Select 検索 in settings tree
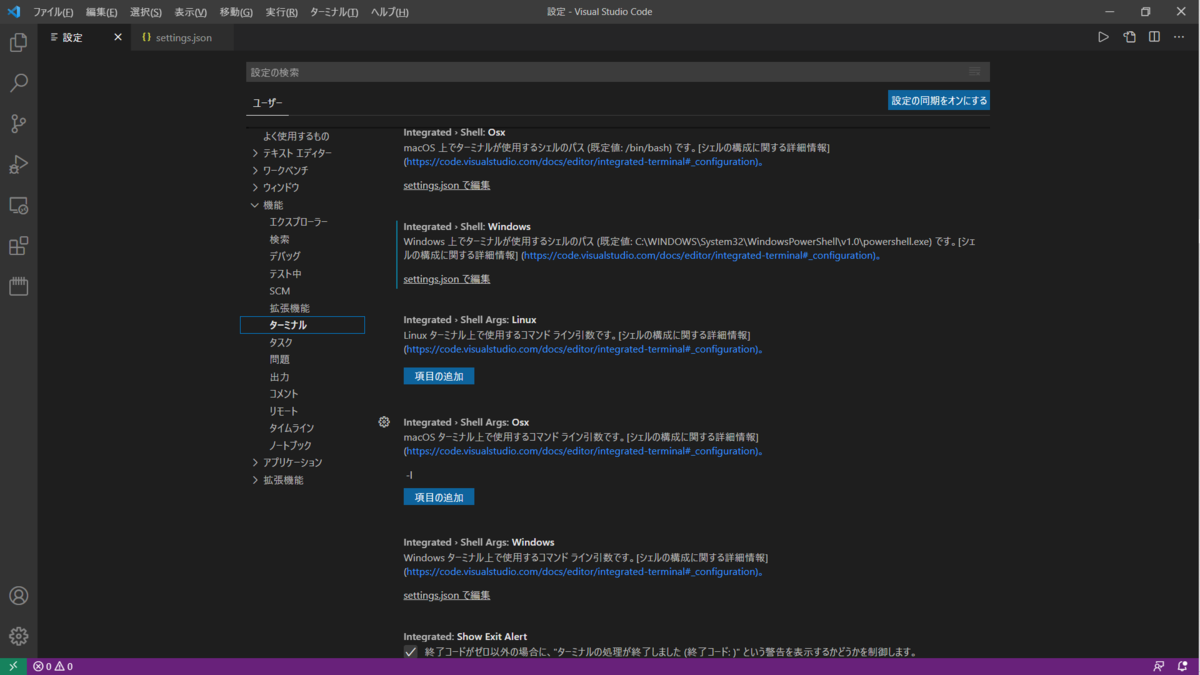Screen dimensions: 1200x675 (x=279, y=239)
